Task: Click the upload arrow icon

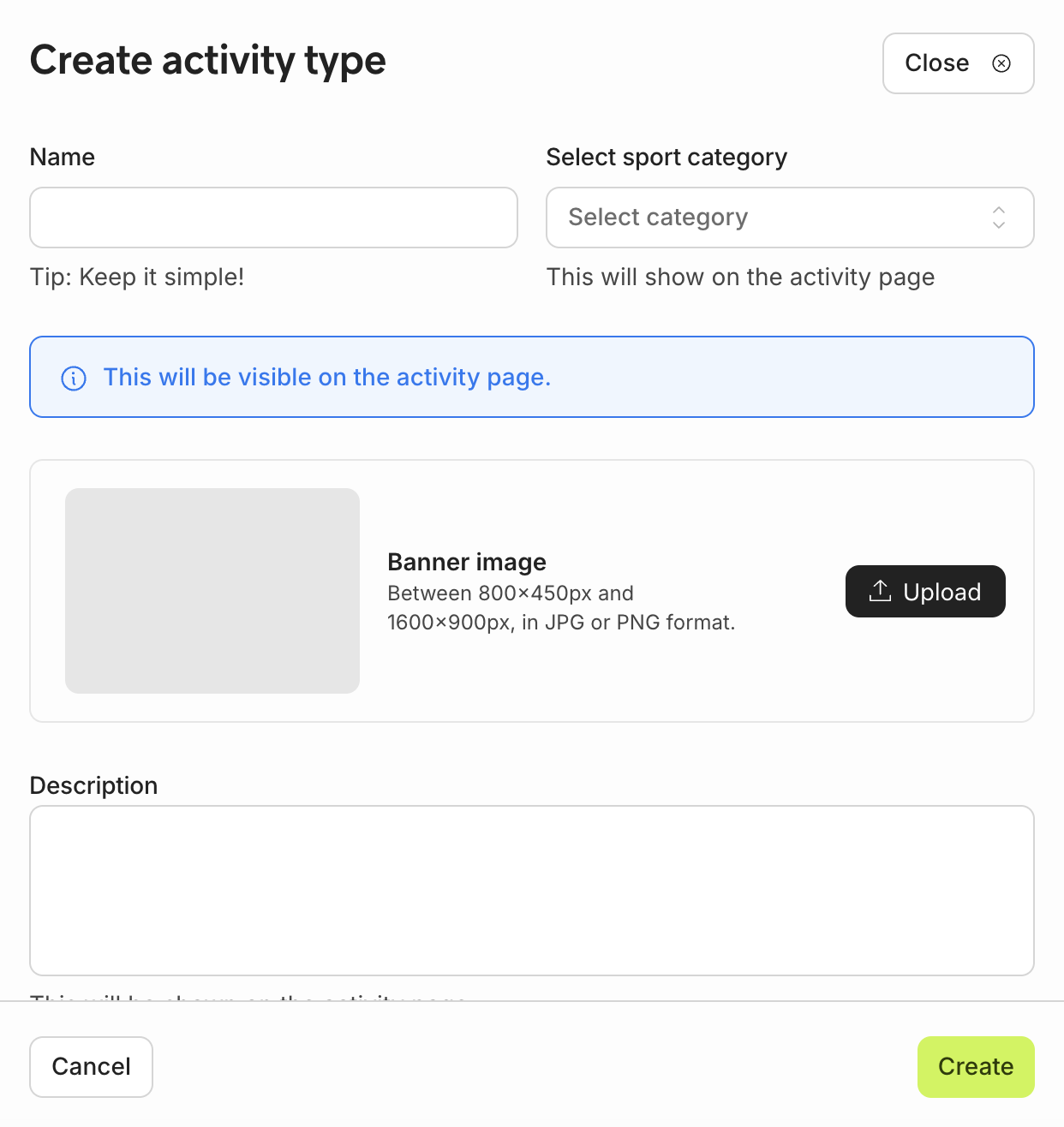Action: (880, 591)
